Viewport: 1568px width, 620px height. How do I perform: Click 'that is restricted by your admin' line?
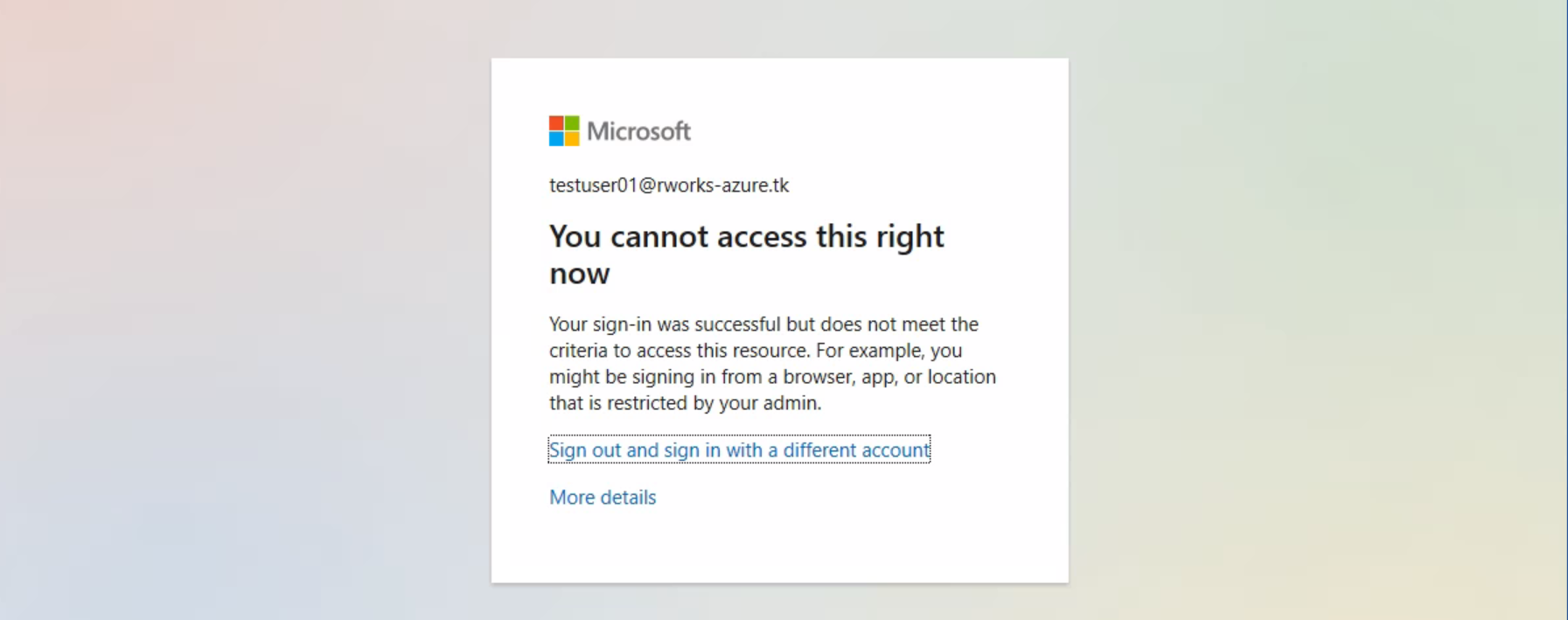click(686, 403)
